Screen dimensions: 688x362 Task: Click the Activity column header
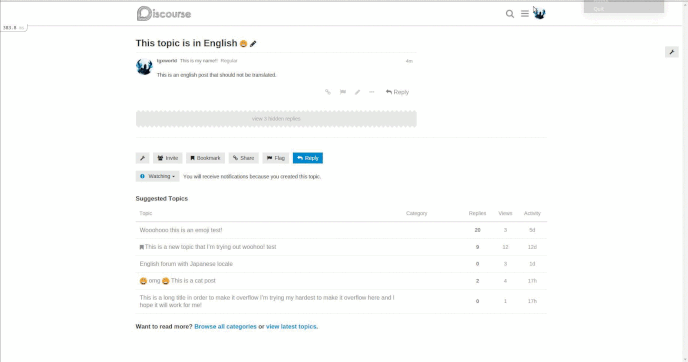(532, 213)
